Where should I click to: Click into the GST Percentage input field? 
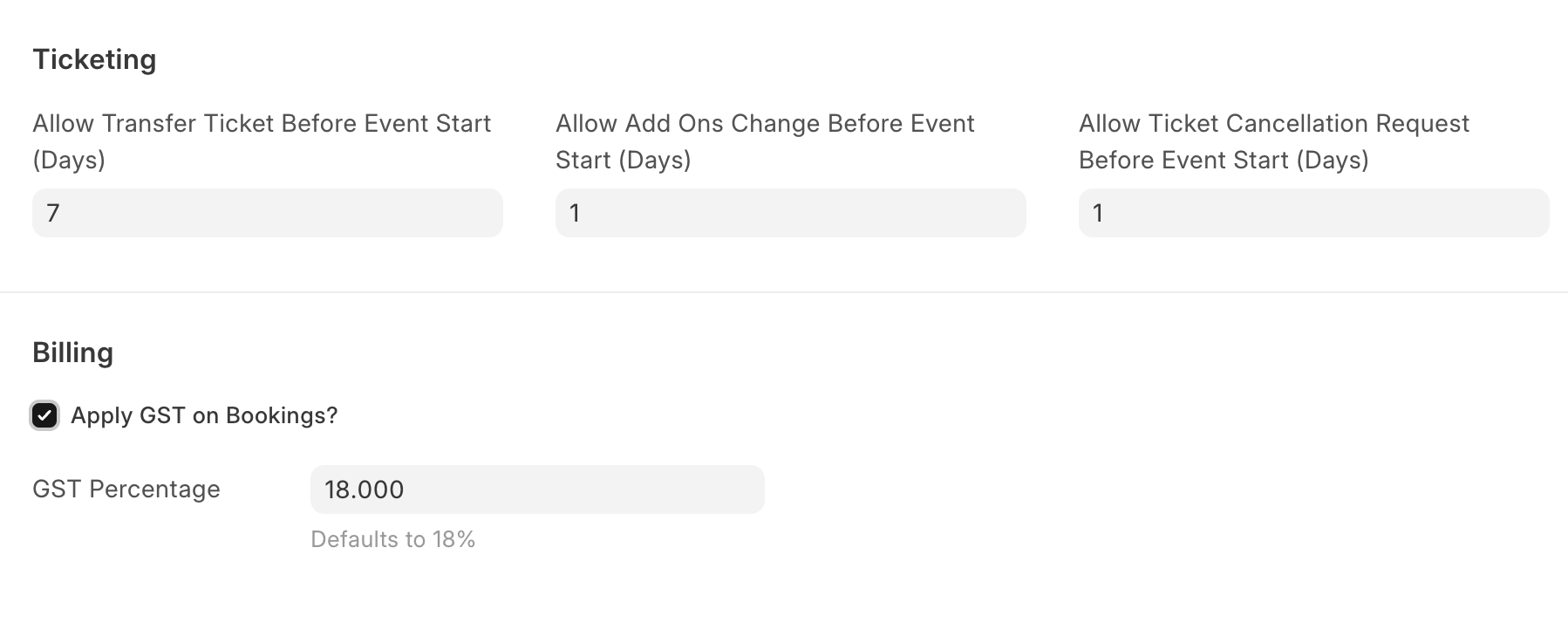point(537,489)
